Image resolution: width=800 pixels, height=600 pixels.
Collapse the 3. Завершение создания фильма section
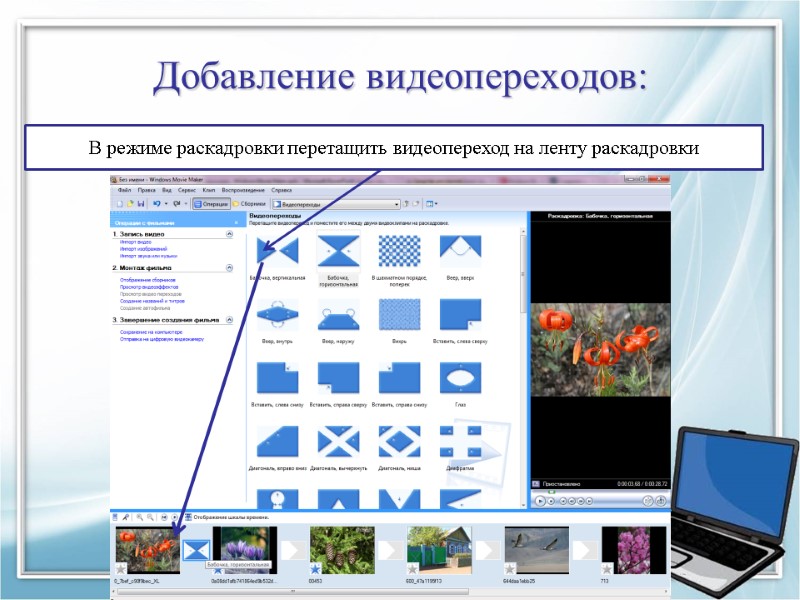click(x=229, y=319)
